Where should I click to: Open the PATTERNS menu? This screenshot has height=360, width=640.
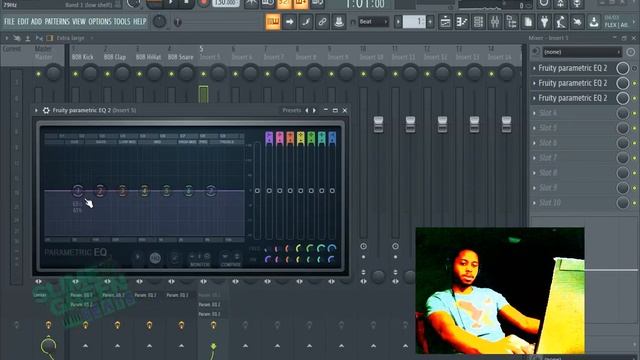[57, 22]
